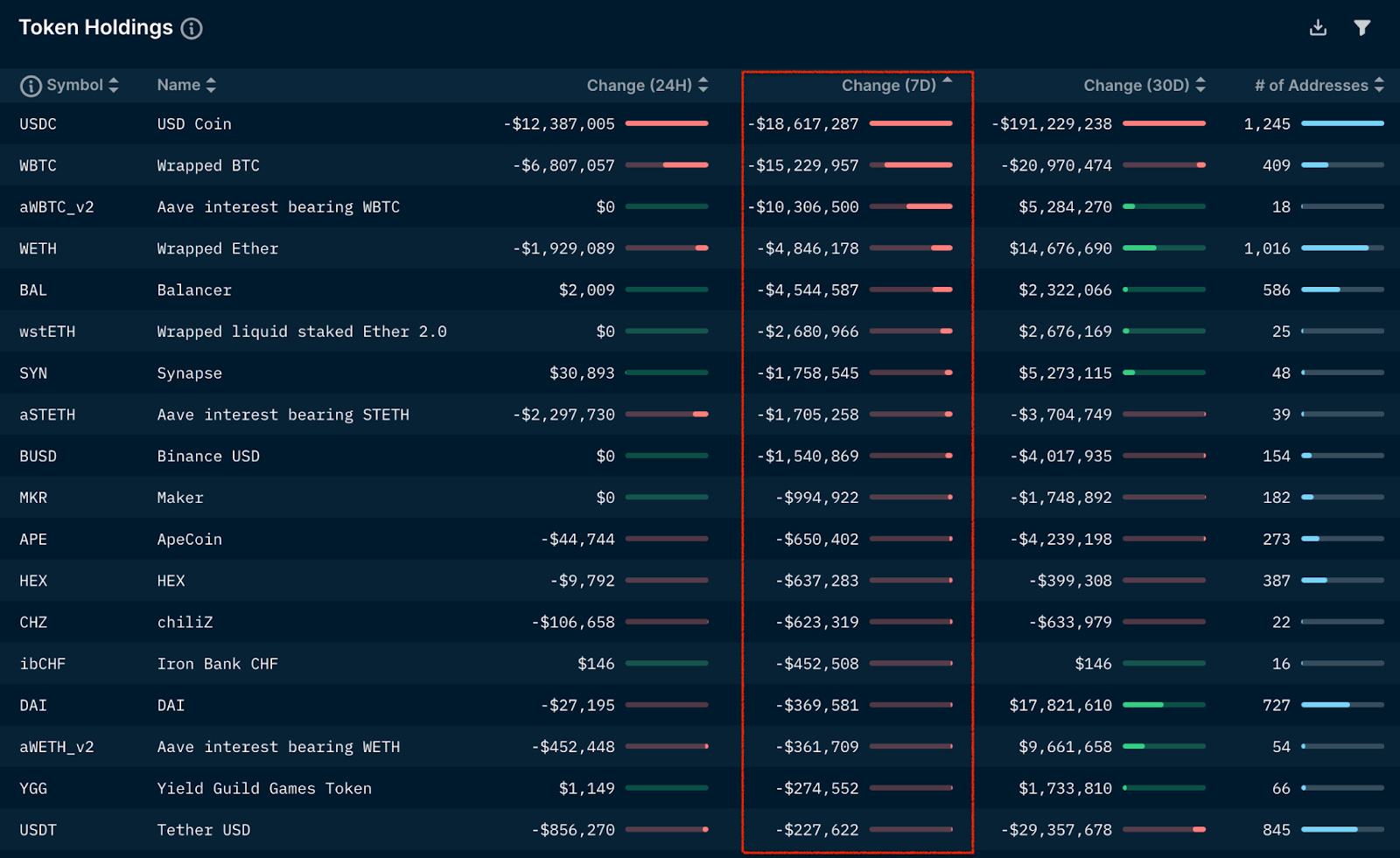This screenshot has height=858, width=1400.
Task: Click the Token Holdings title
Action: [95, 28]
